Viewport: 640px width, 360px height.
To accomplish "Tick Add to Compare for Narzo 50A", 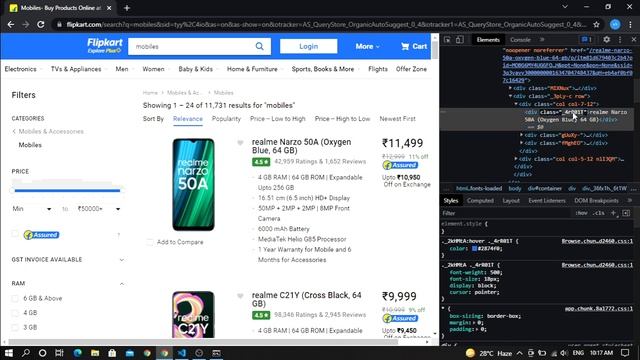I will pyautogui.click(x=150, y=242).
